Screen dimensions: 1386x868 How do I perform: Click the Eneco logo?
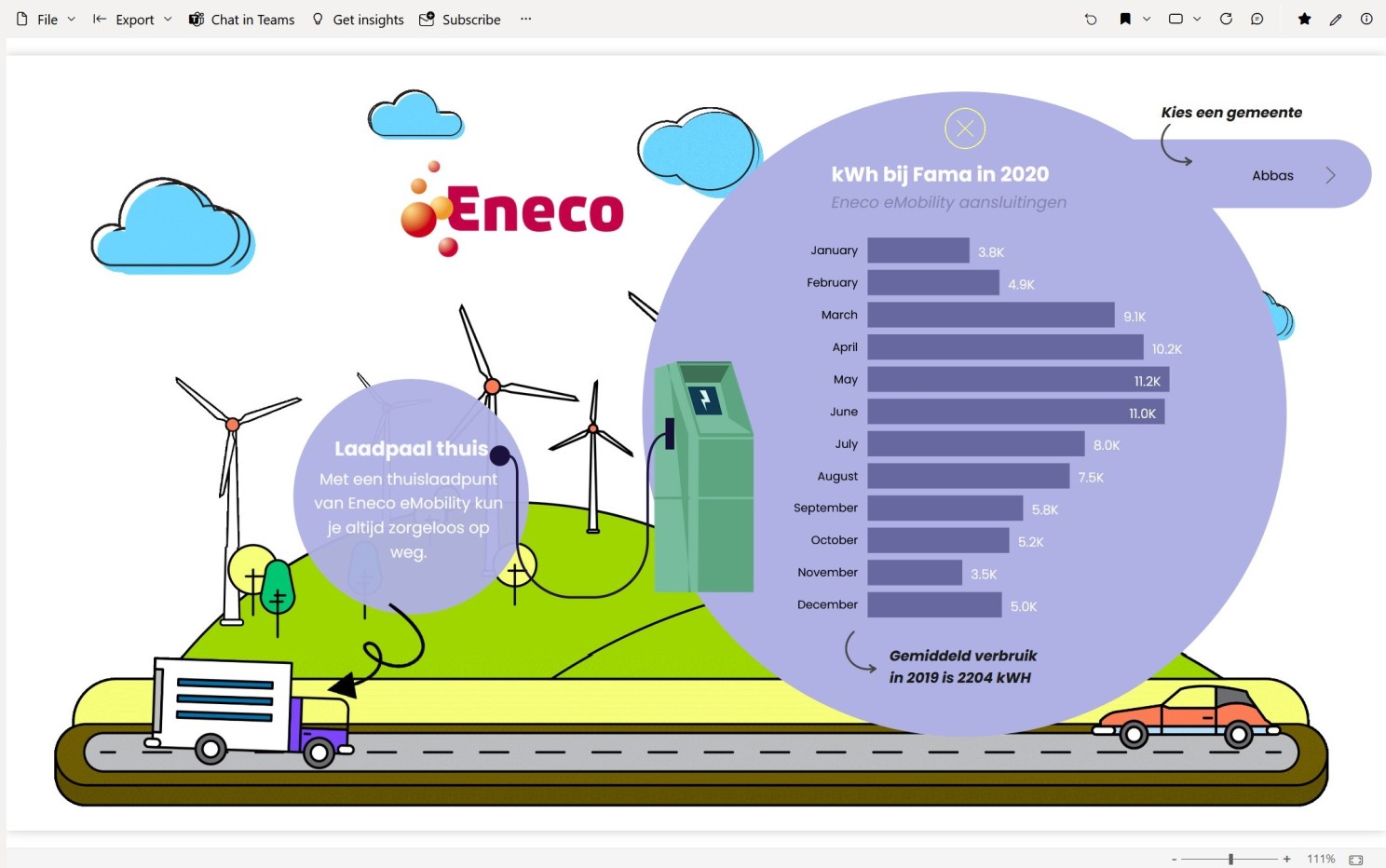coord(512,210)
